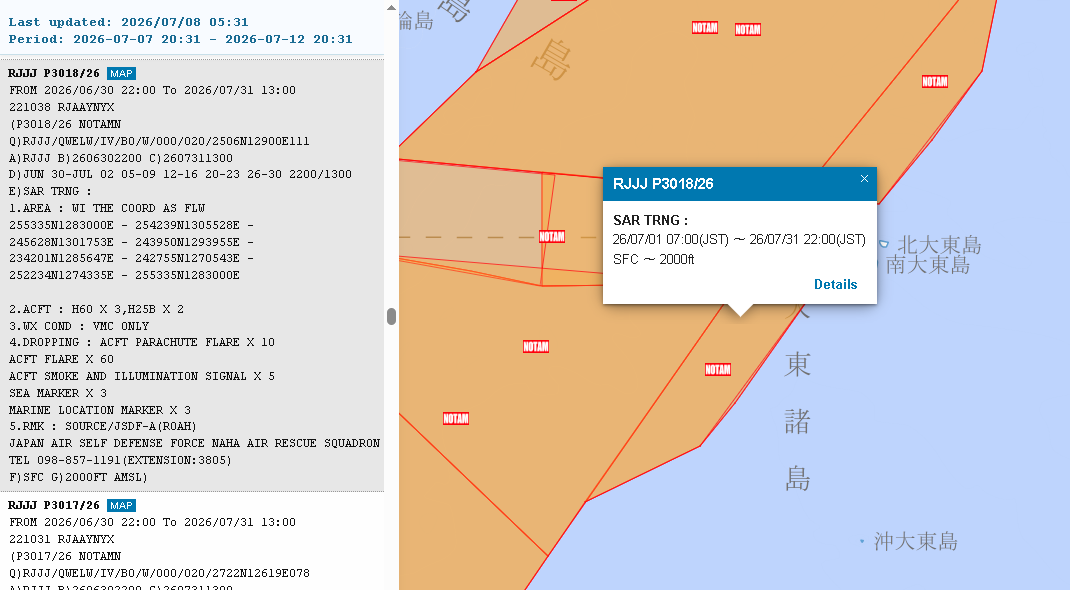Image resolution: width=1070 pixels, height=590 pixels.
Task: Click the lowest-left NOTAM marker on the map
Action: 456,419
